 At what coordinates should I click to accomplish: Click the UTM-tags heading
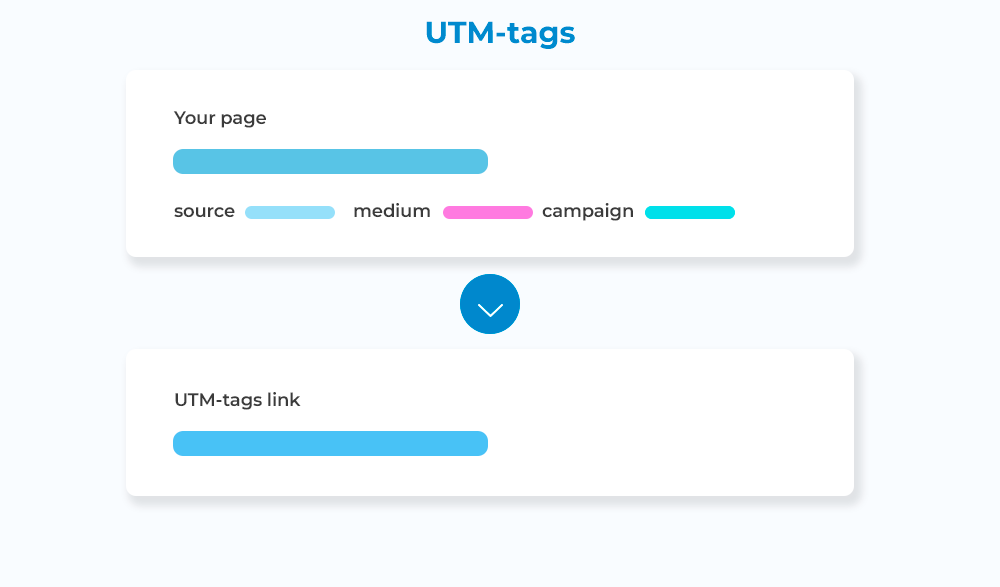click(500, 33)
